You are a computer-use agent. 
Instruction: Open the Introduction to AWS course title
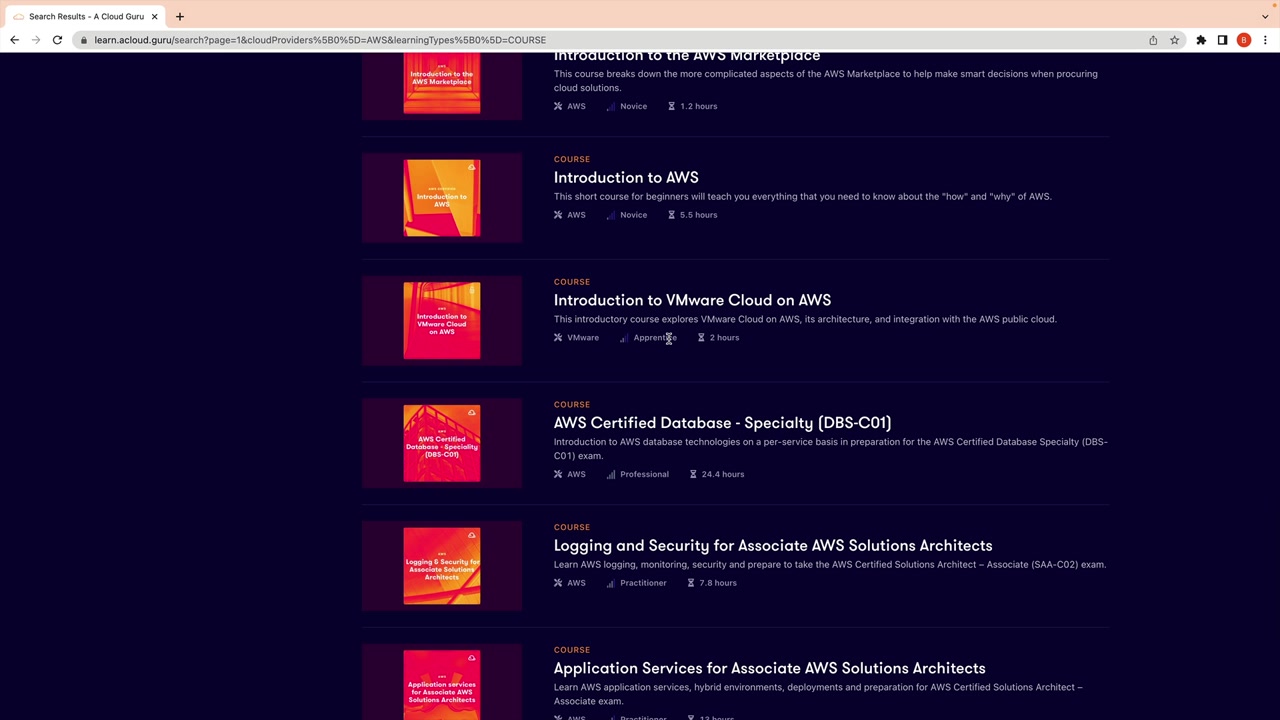coord(626,178)
